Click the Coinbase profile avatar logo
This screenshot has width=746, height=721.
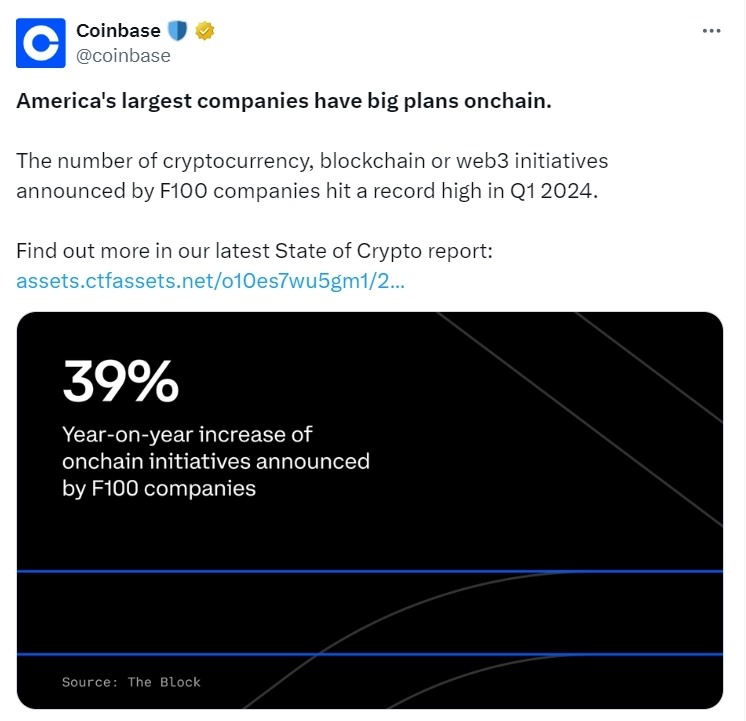[x=41, y=43]
